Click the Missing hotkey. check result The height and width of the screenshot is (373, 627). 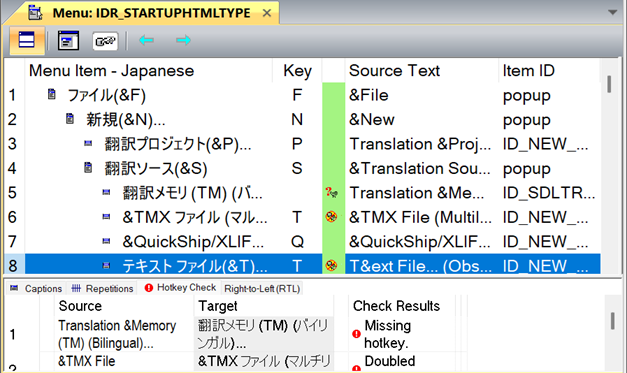click(387, 334)
